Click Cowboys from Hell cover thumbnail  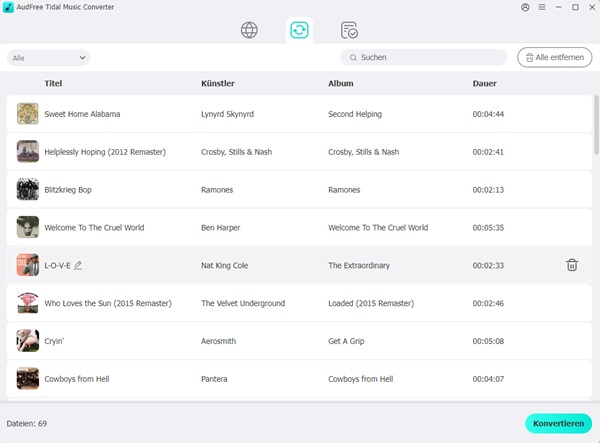pos(28,379)
